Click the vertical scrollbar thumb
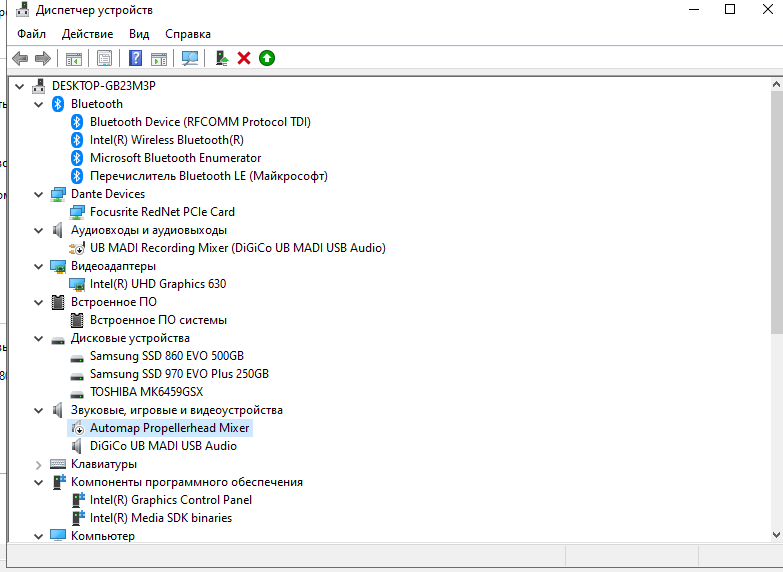Image resolution: width=783 pixels, height=572 pixels. coord(777,212)
